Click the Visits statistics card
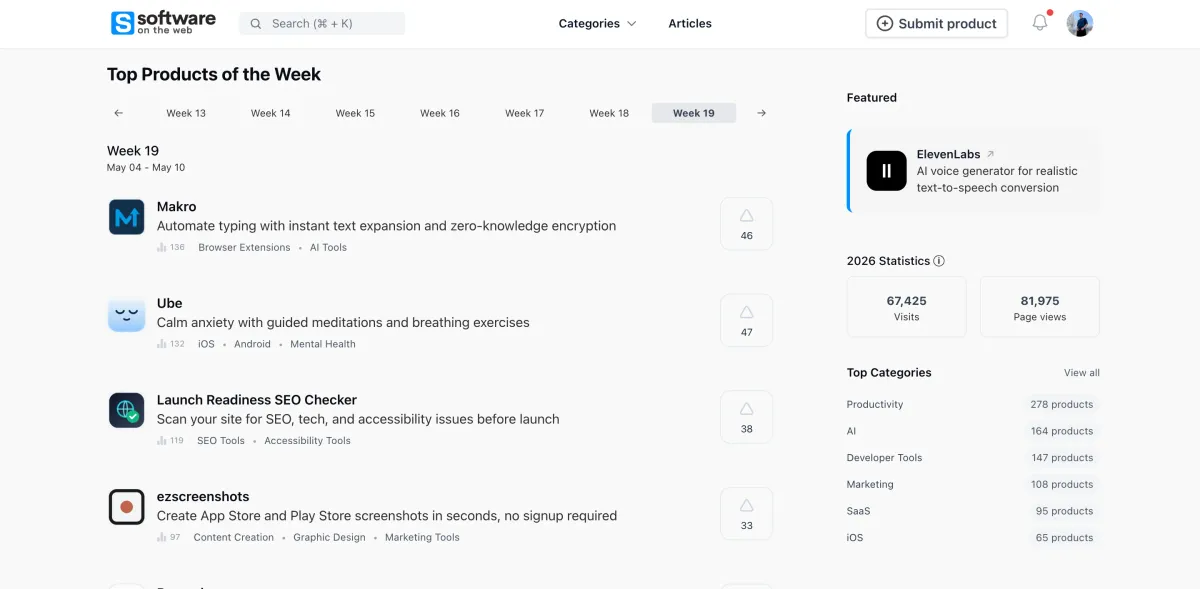The image size is (1200, 589). click(x=906, y=307)
